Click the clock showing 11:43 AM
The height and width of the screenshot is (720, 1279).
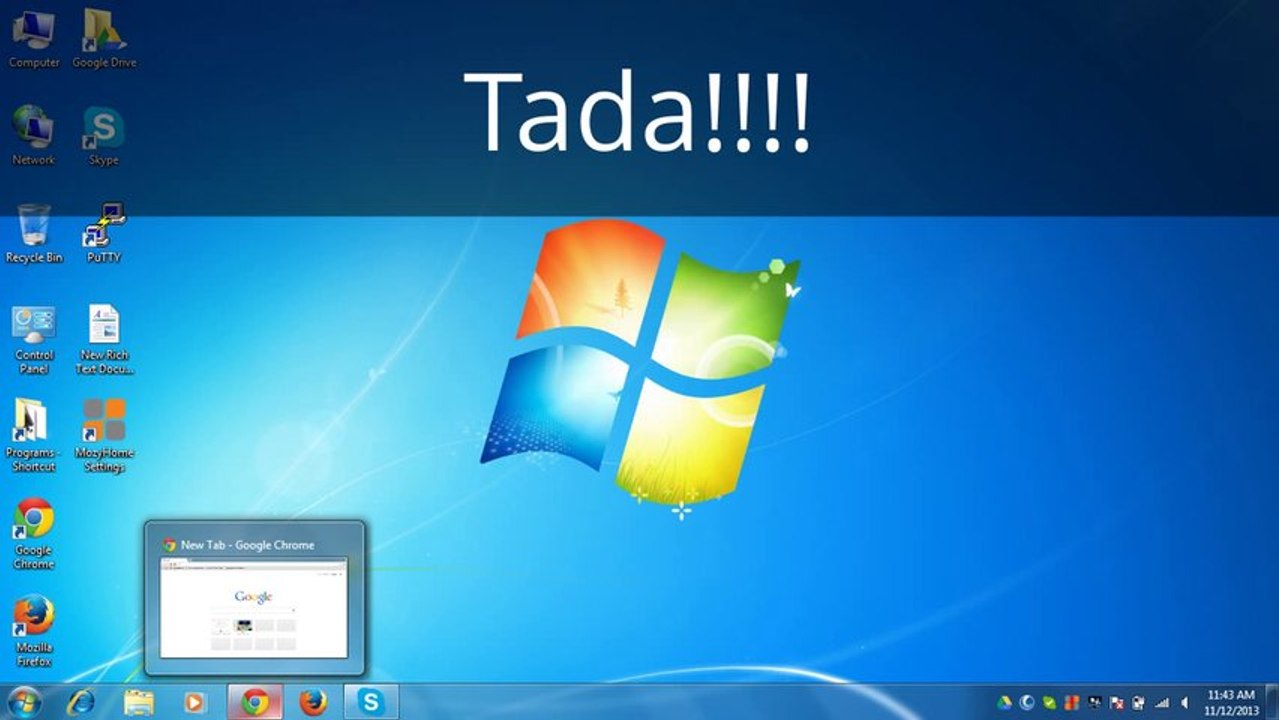[x=1230, y=702]
